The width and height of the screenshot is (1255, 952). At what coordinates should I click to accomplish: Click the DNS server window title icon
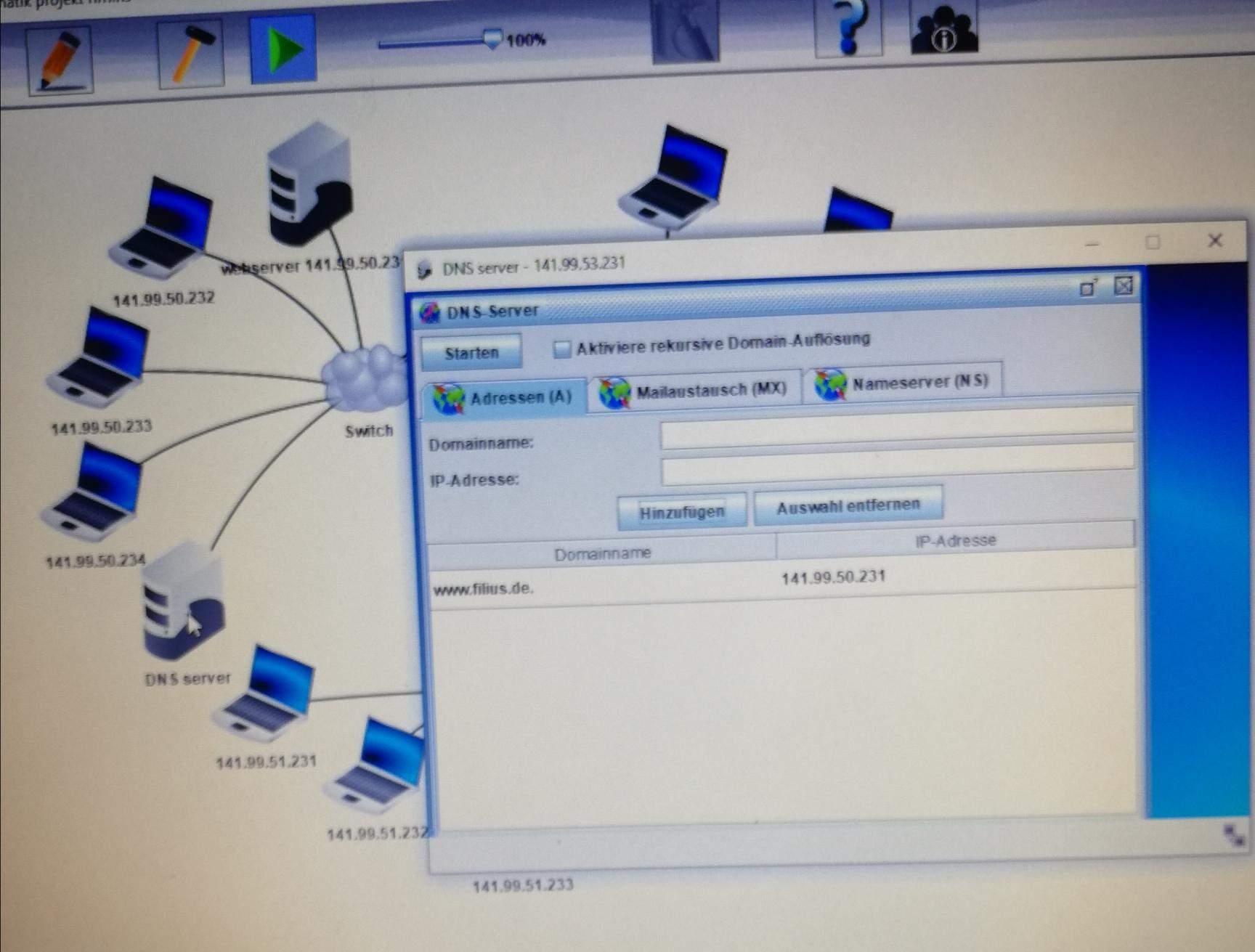(425, 271)
